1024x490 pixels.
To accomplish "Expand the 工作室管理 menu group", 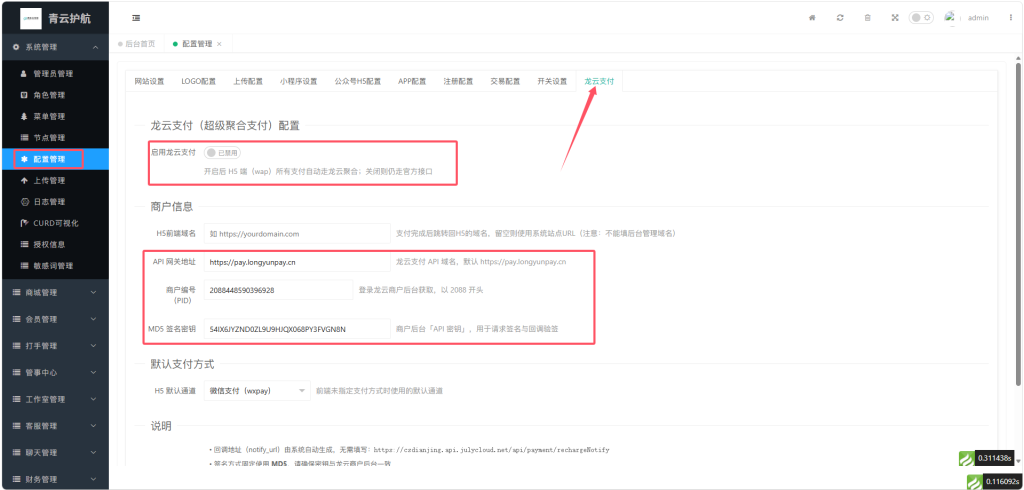I will pyautogui.click(x=54, y=399).
